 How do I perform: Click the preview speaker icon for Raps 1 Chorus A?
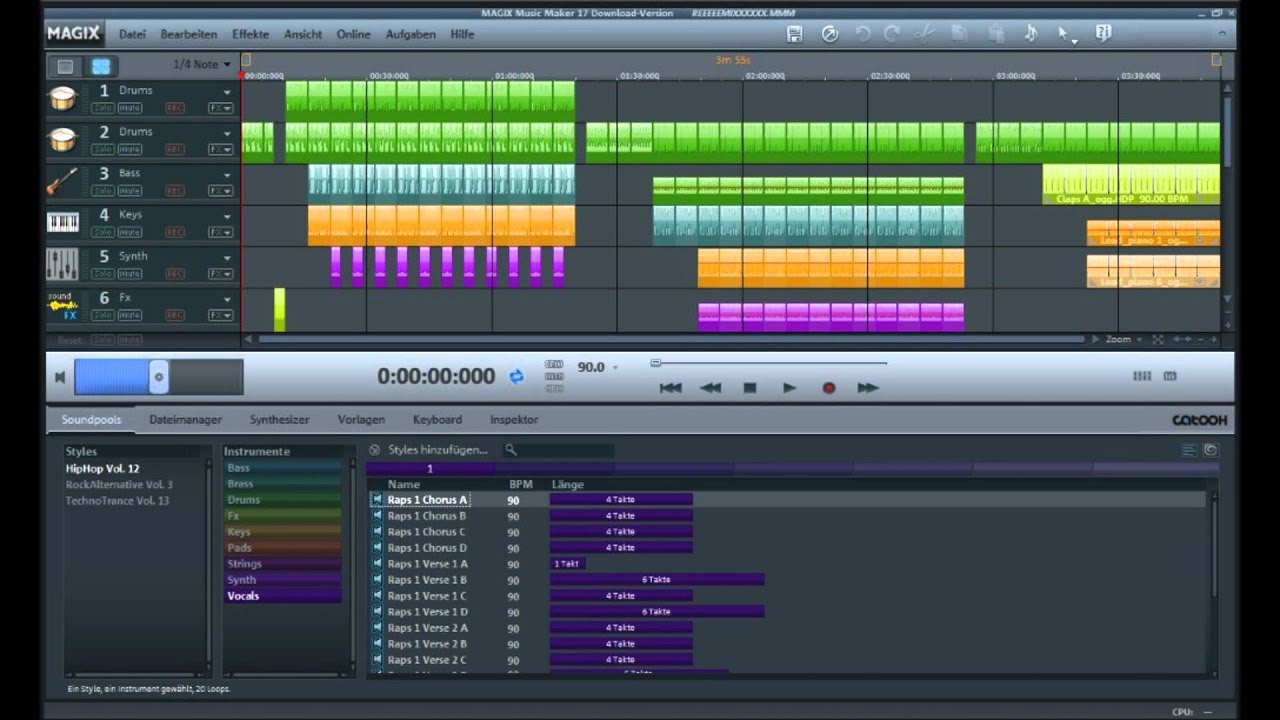coord(377,499)
